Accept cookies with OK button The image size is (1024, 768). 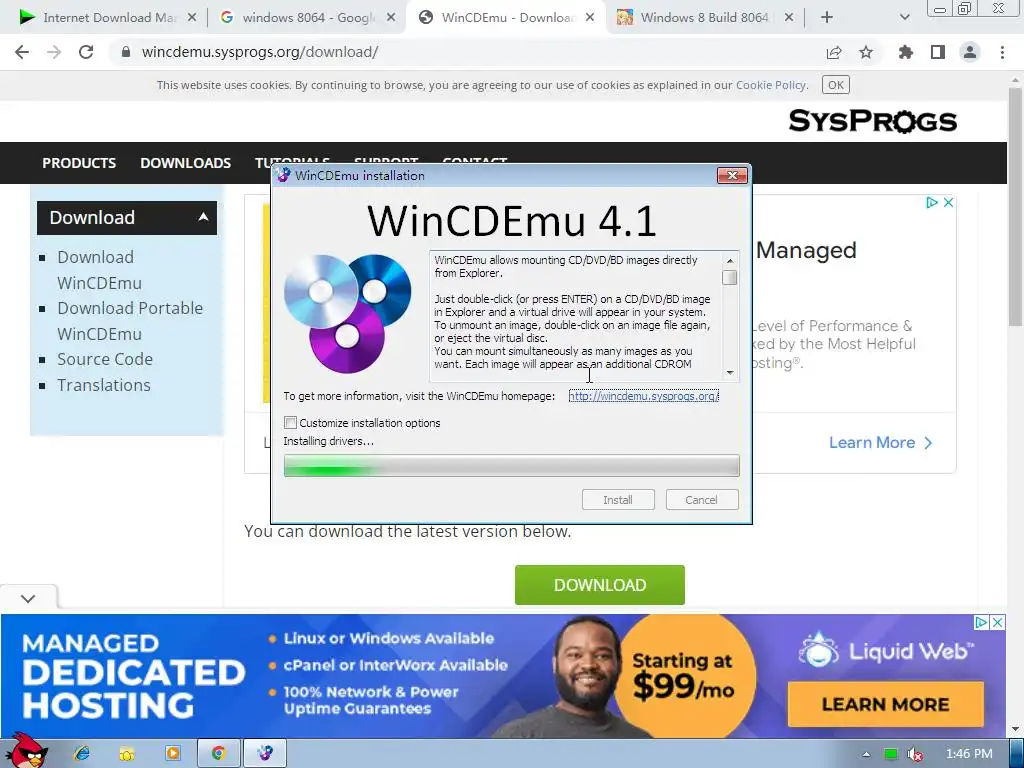coord(835,85)
